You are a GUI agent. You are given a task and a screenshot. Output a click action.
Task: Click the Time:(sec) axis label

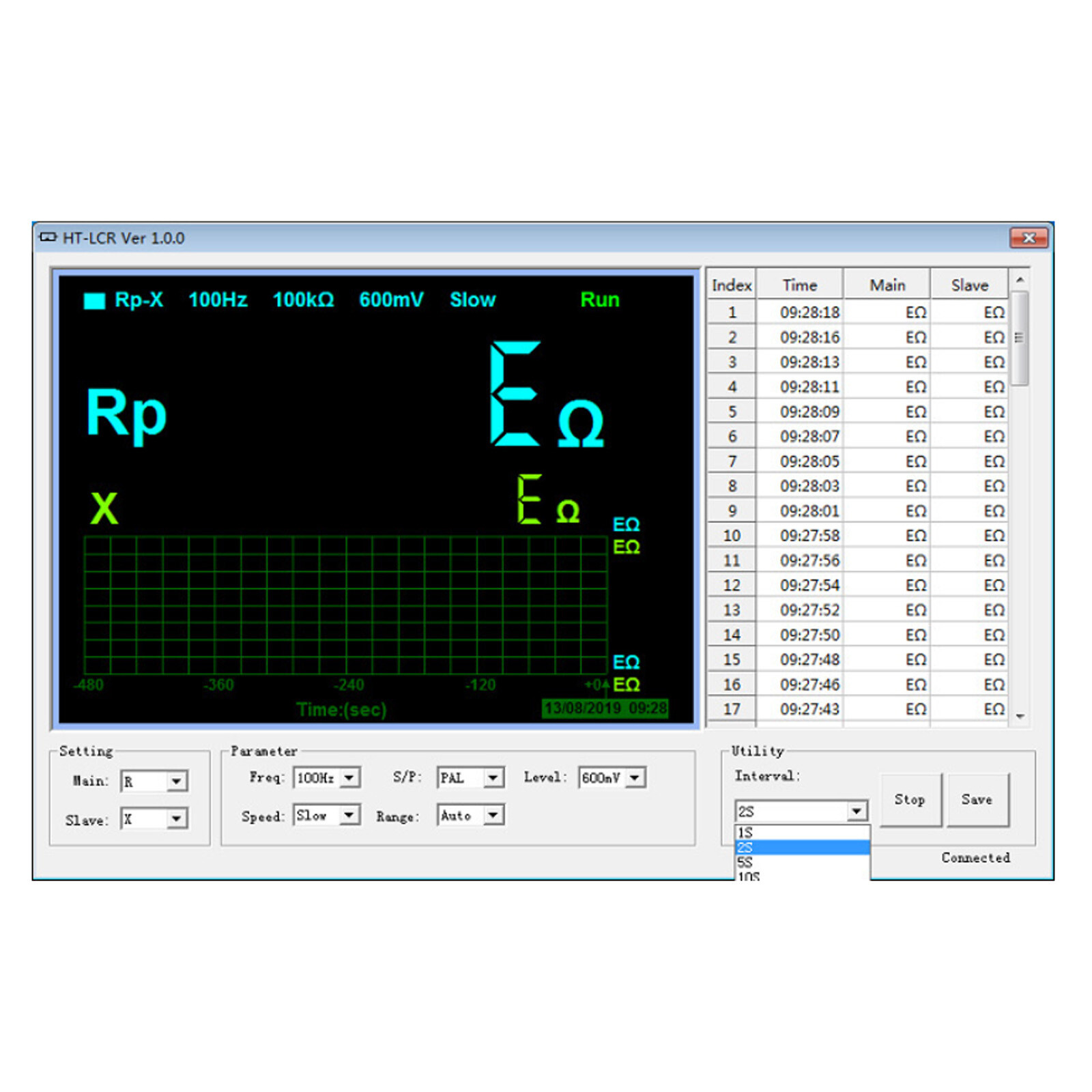(x=341, y=710)
